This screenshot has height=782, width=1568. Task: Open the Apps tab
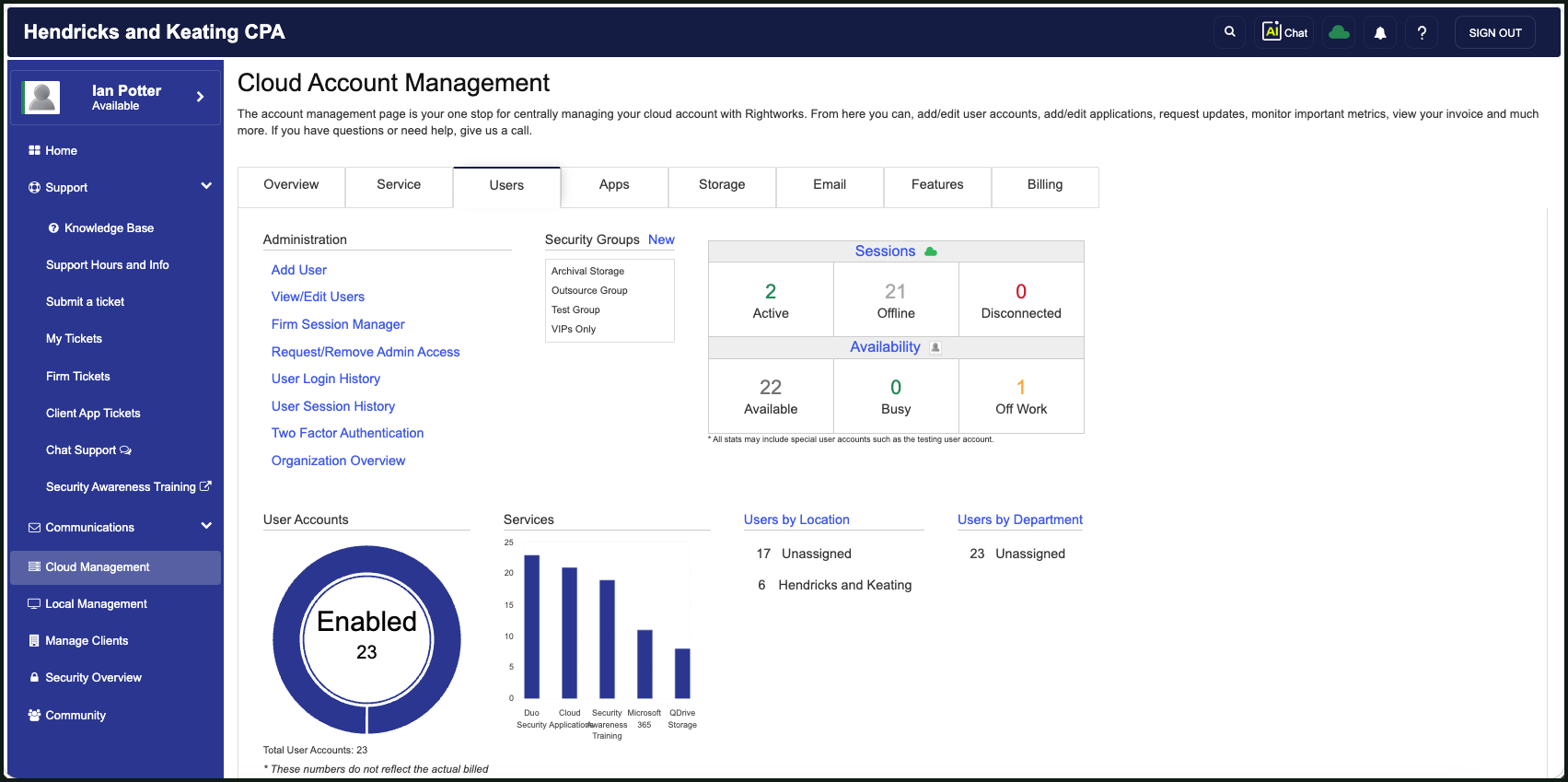[614, 184]
